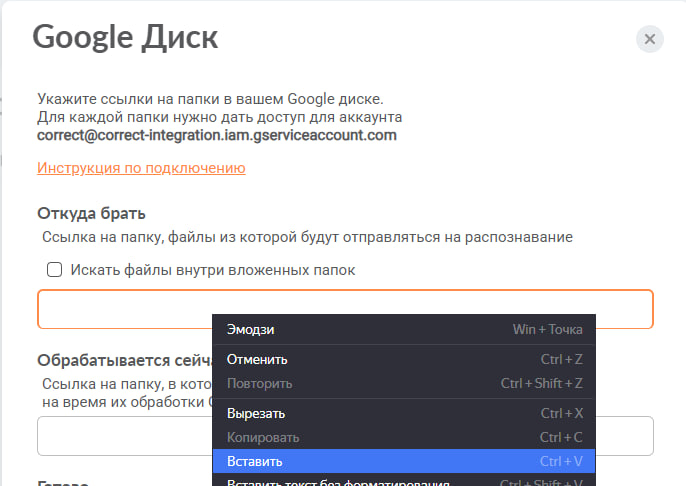Screen dimensions: 686x486
Task: Choose Копировать from the context menu
Action: click(x=404, y=437)
